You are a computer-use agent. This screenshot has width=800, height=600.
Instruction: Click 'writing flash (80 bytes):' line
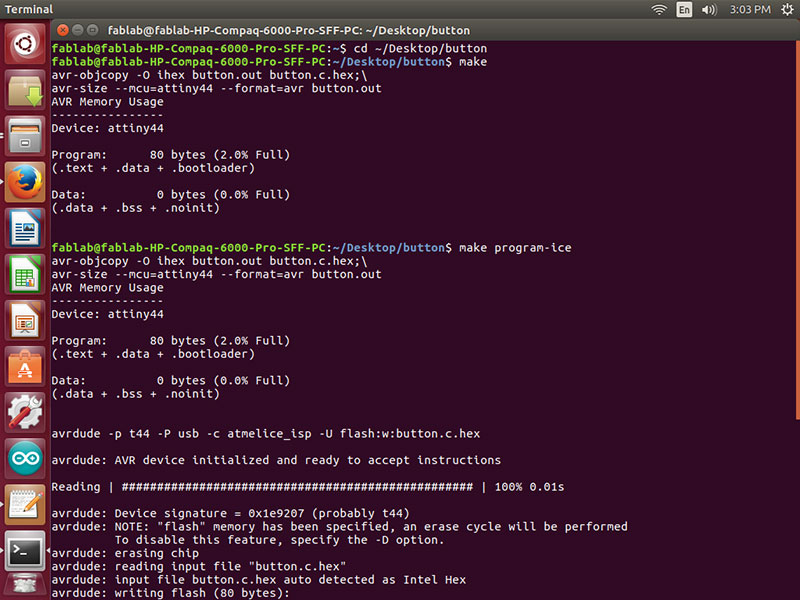pos(170,593)
